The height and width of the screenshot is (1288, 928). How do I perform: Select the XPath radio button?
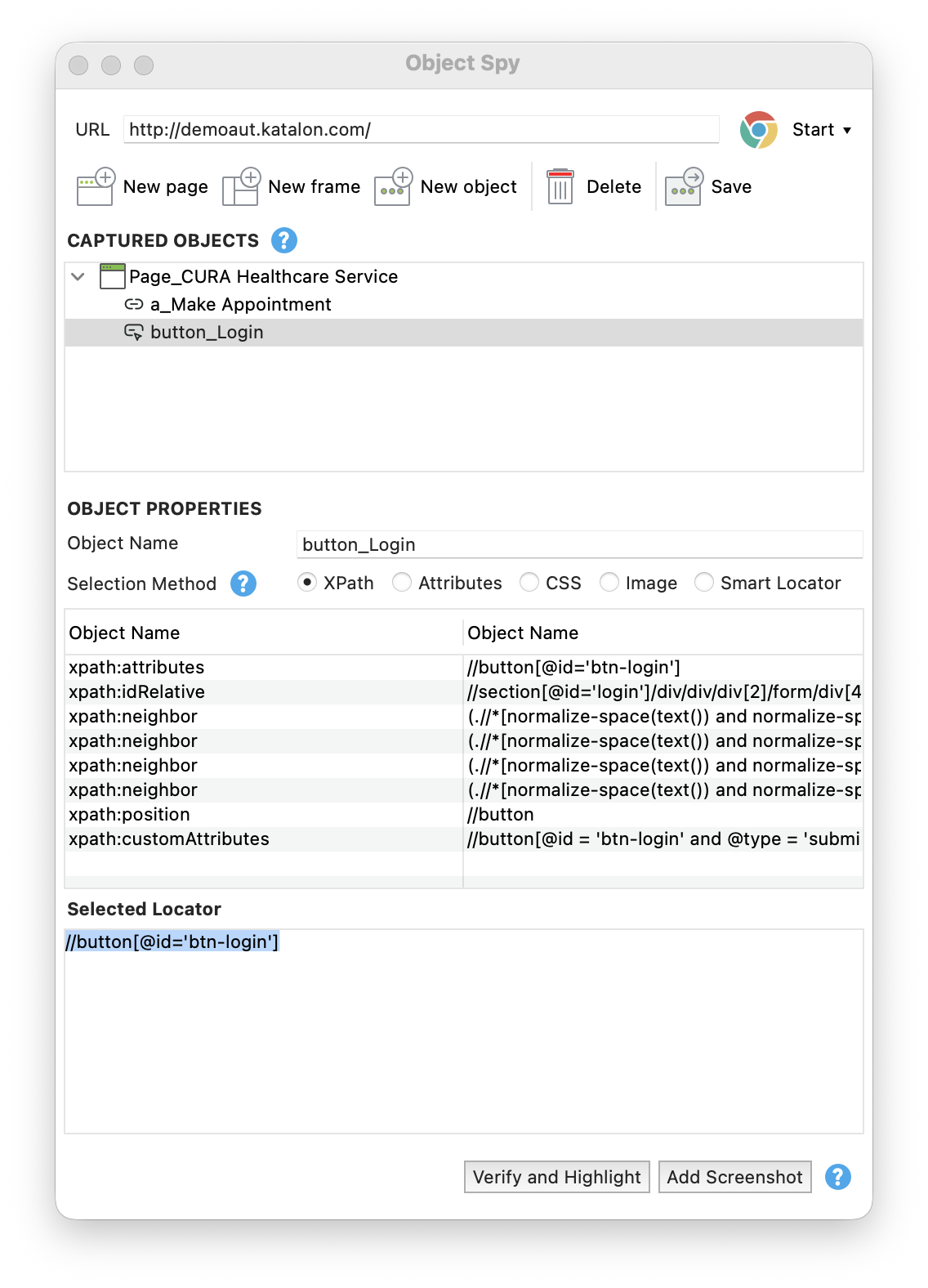pyautogui.click(x=307, y=583)
